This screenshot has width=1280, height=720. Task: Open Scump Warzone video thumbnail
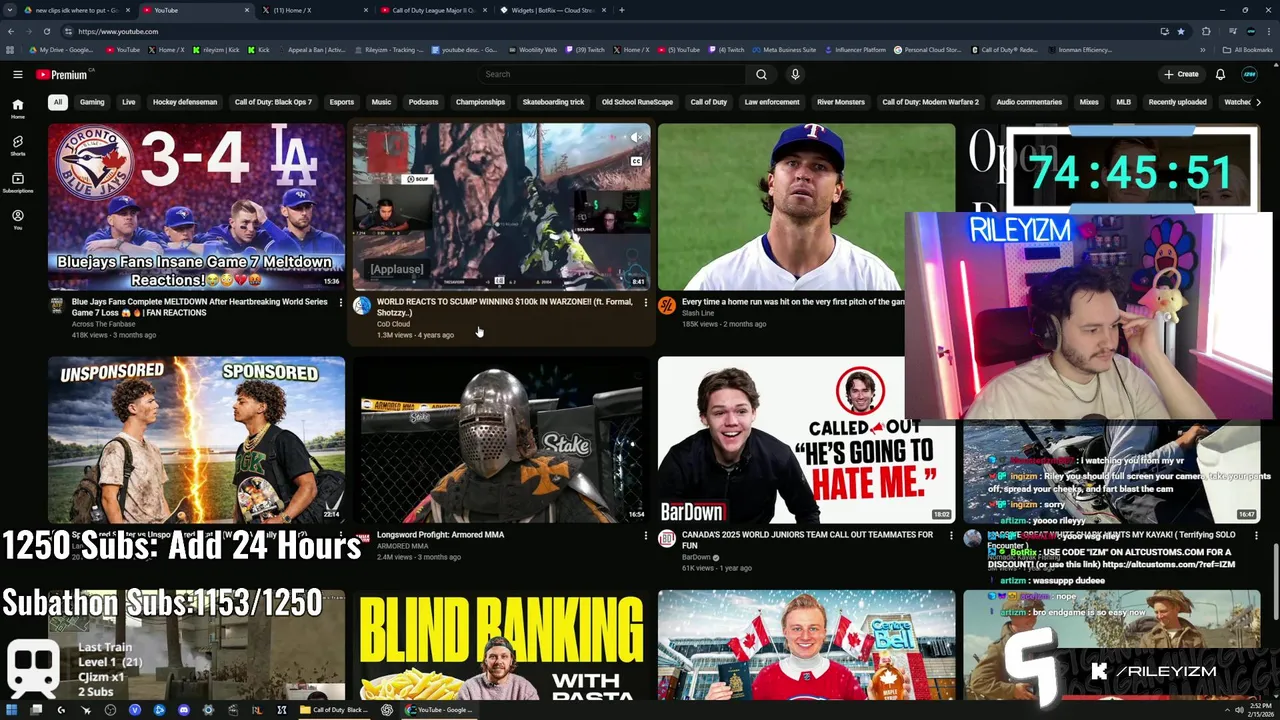501,206
